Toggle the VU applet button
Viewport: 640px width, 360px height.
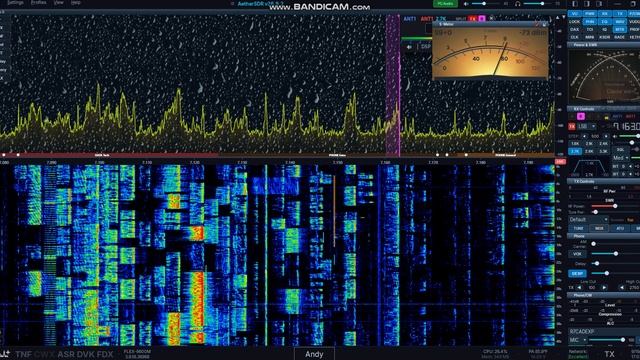575,13
